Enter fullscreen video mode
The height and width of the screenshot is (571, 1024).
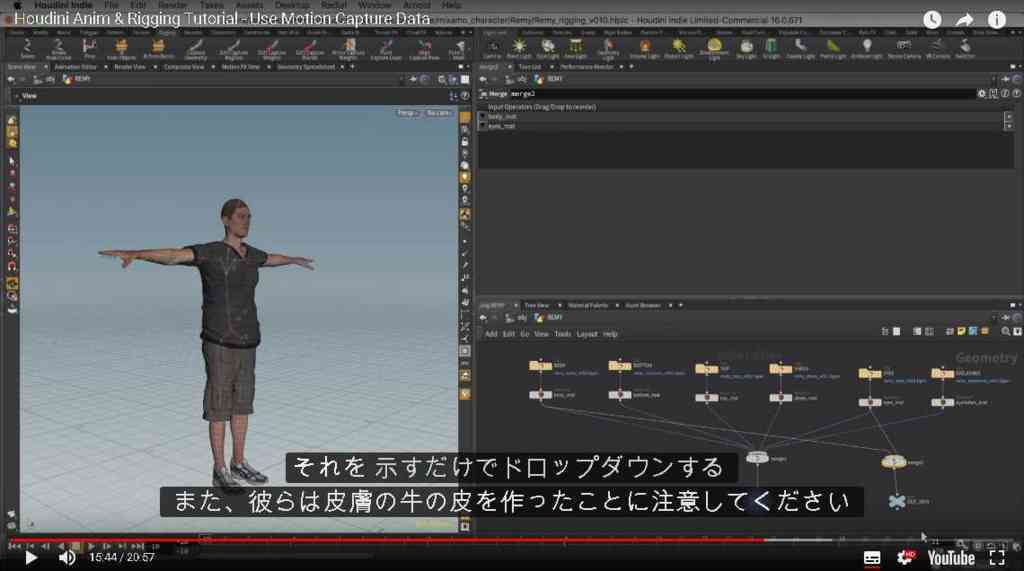pos(997,557)
